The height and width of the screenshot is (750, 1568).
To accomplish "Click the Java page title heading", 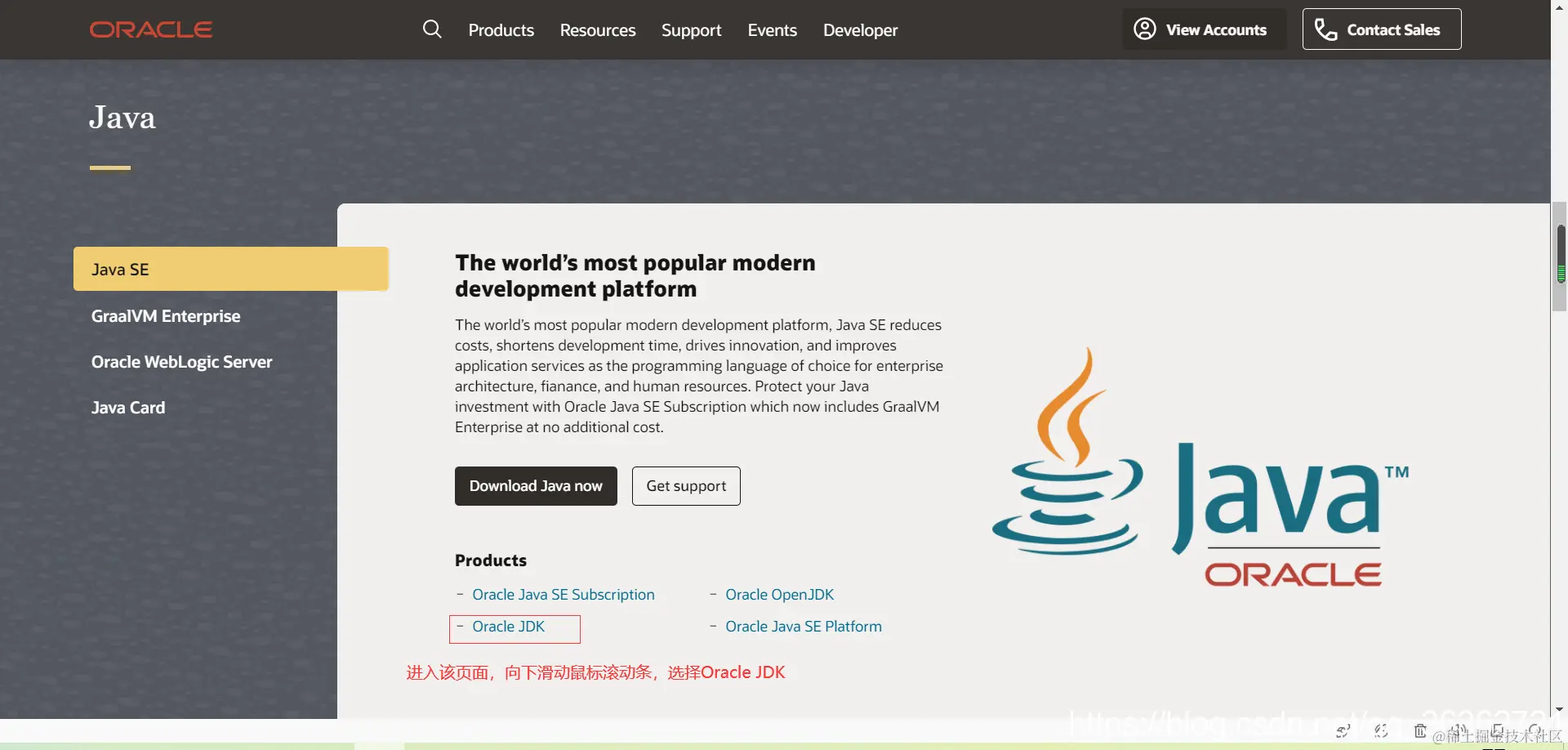I will [x=122, y=118].
